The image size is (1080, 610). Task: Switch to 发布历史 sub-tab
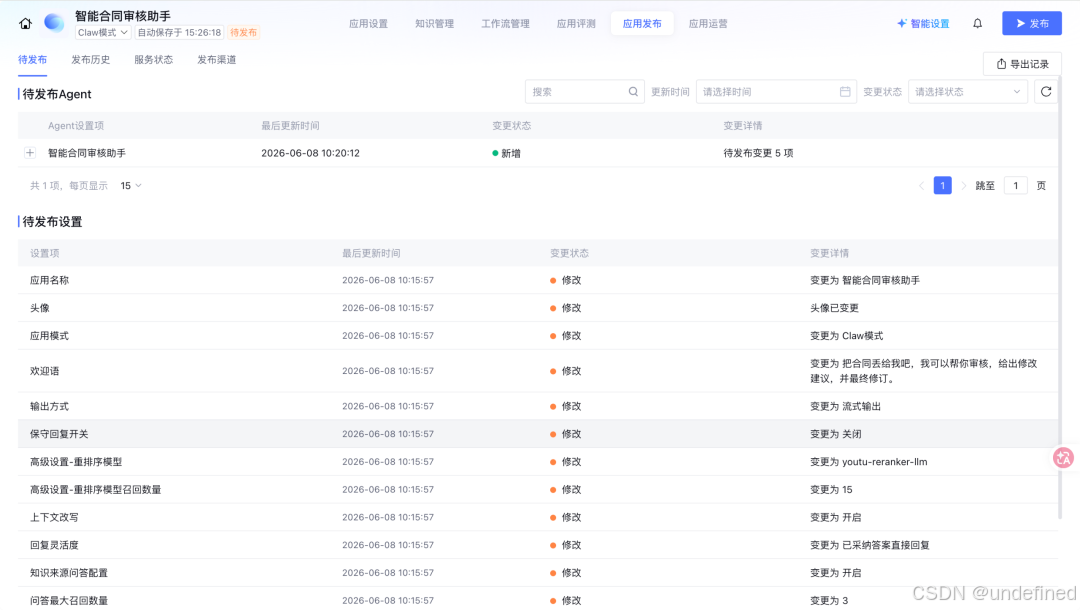click(x=91, y=60)
